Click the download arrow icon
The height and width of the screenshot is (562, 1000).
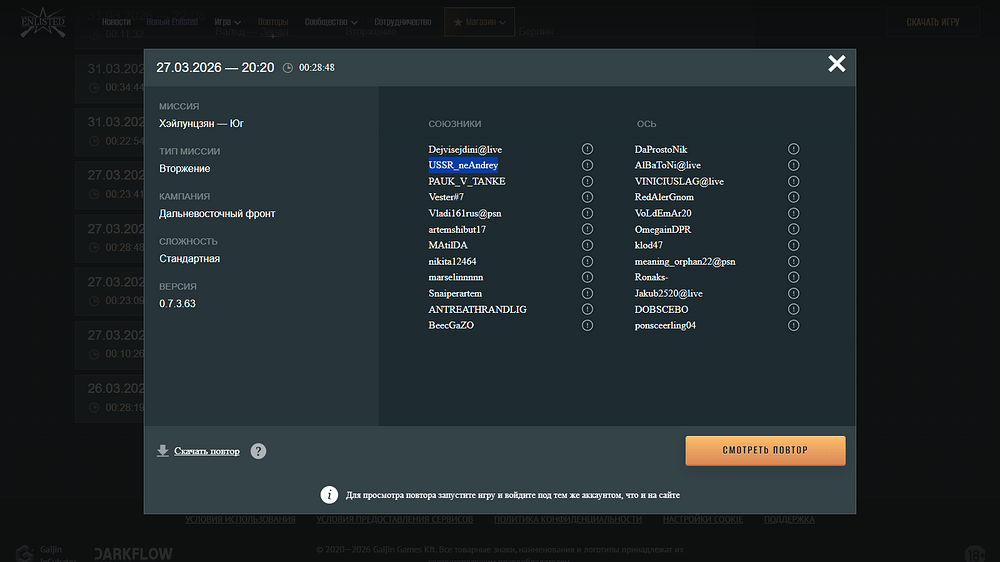(x=163, y=451)
